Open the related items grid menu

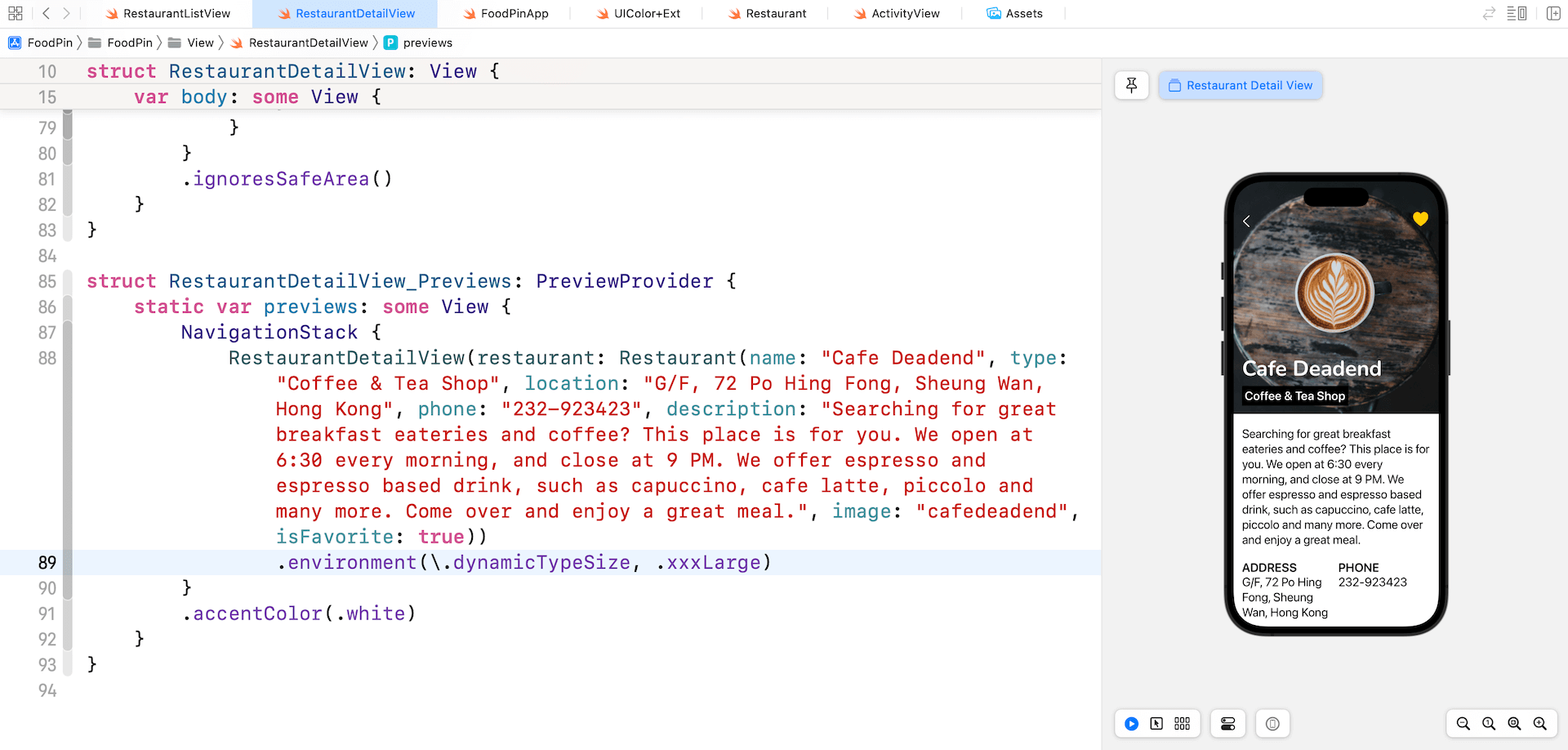click(x=15, y=13)
